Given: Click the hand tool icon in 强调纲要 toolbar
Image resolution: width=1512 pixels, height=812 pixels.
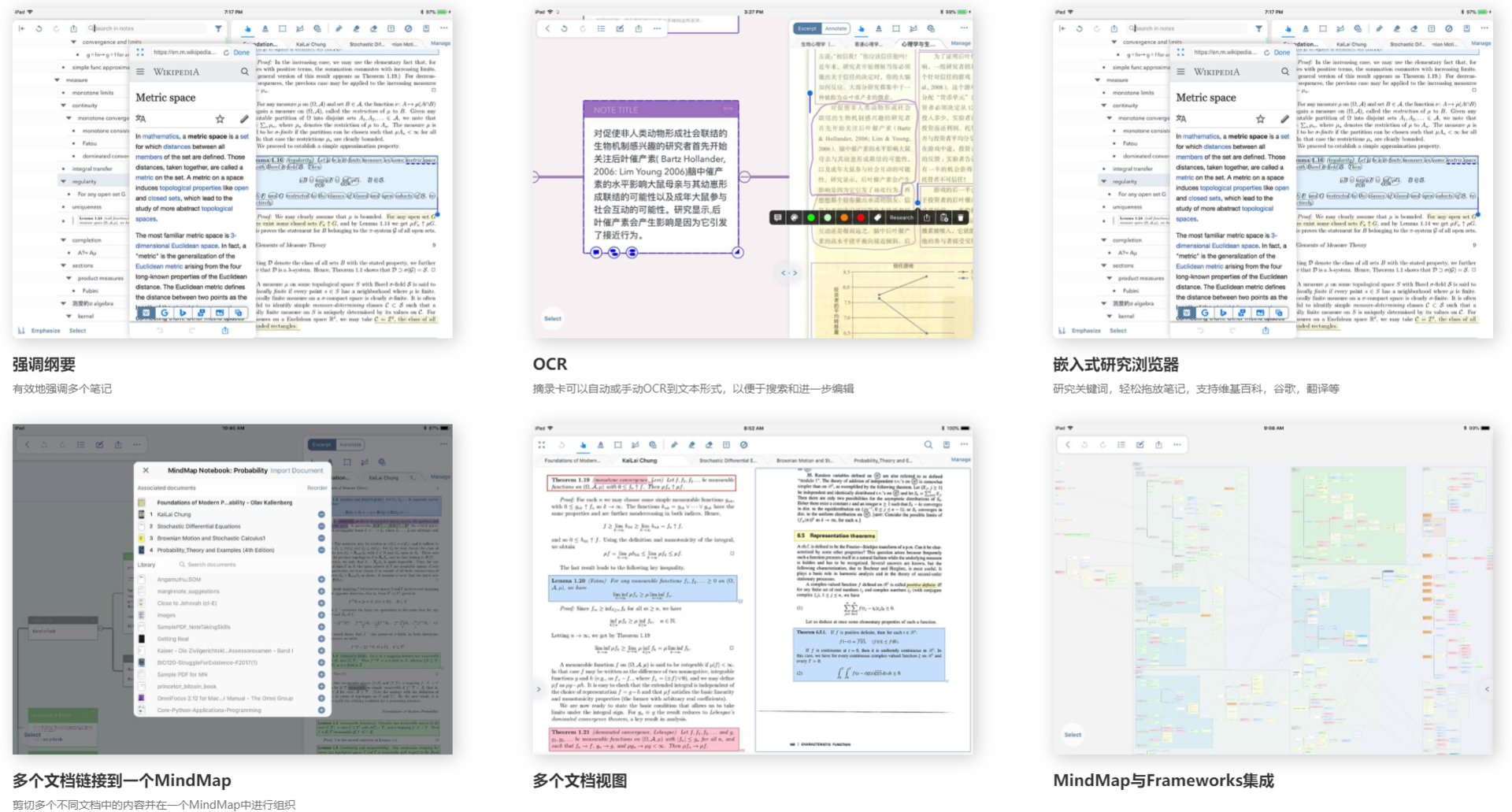Looking at the screenshot, I should 247,28.
